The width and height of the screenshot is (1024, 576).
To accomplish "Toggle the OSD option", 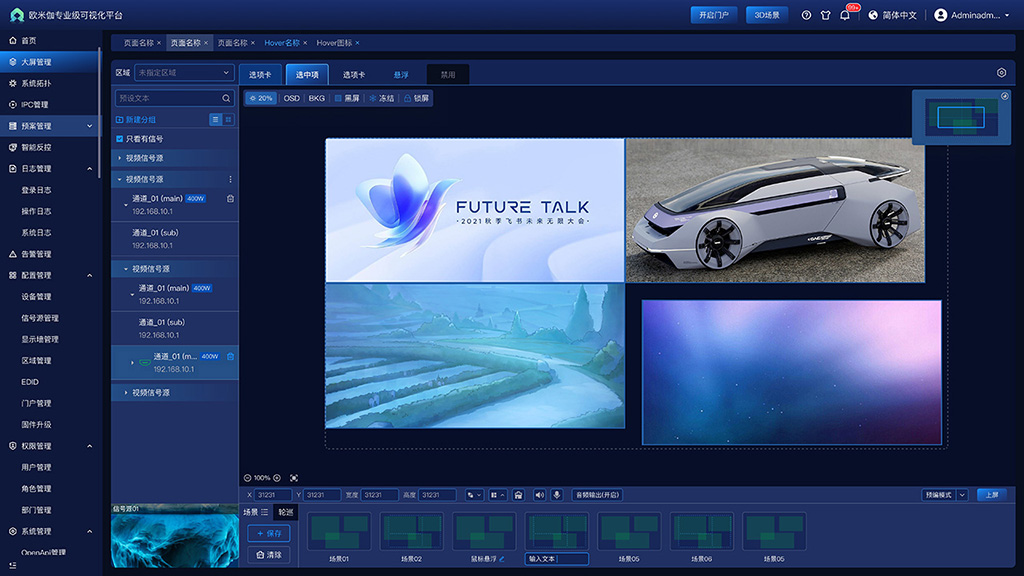I will click(x=291, y=98).
